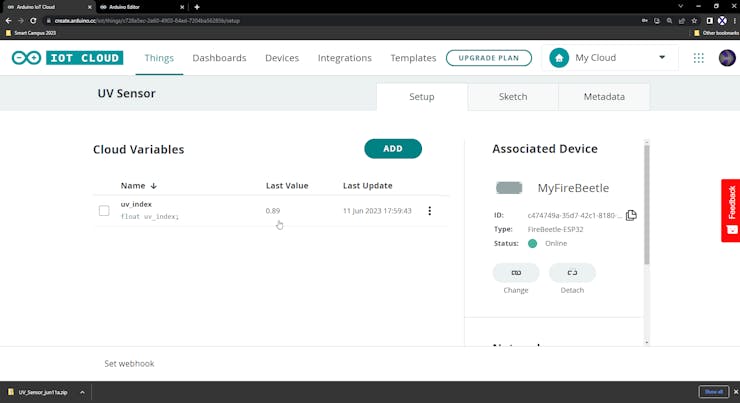Open the Devices page
Image resolution: width=740 pixels, height=403 pixels.
click(x=282, y=58)
